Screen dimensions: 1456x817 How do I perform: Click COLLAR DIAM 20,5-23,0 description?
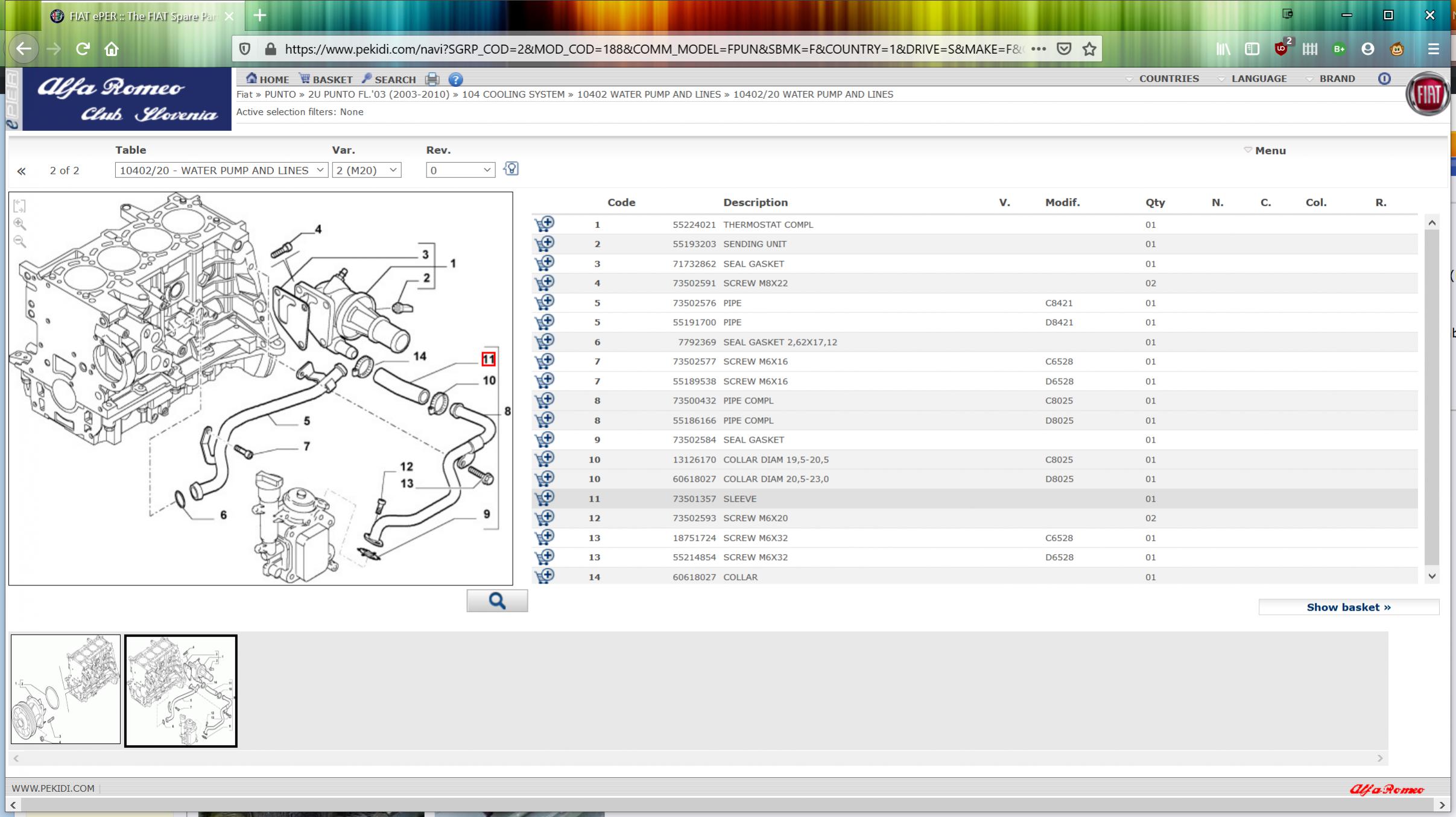click(x=776, y=479)
